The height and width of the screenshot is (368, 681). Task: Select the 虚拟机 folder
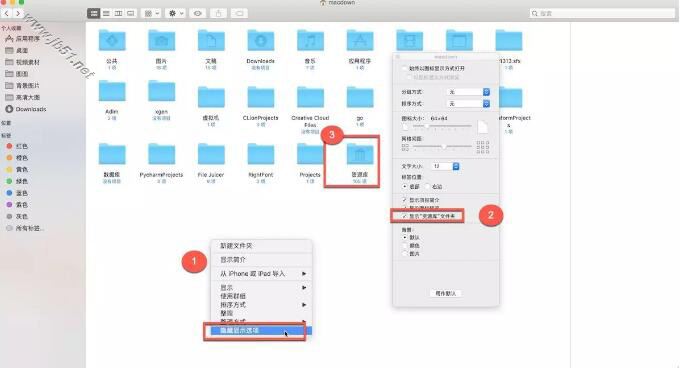[x=211, y=97]
